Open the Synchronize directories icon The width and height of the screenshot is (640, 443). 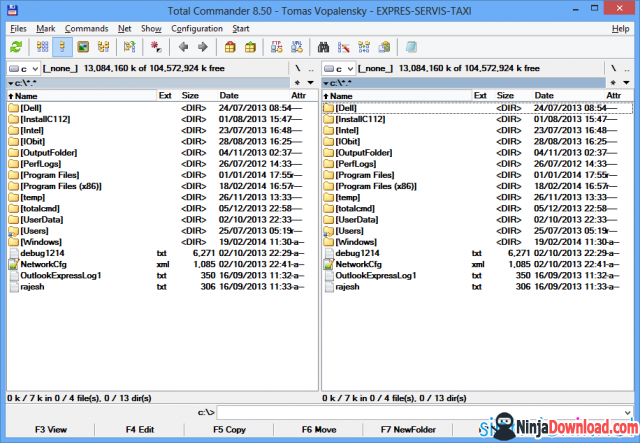364,47
